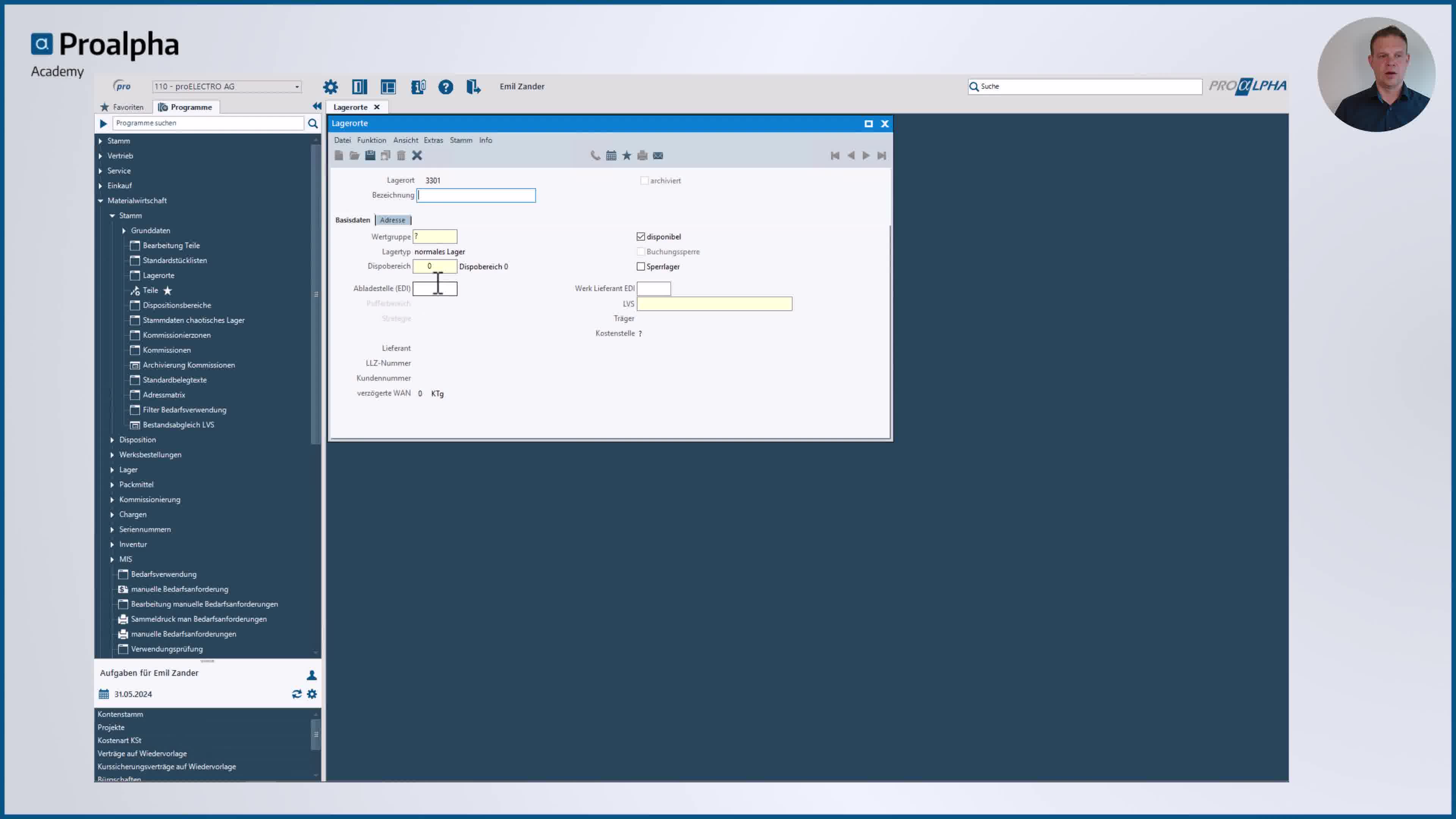Uncheck the disponibel checkbox
The width and height of the screenshot is (1456, 819).
coord(641,237)
